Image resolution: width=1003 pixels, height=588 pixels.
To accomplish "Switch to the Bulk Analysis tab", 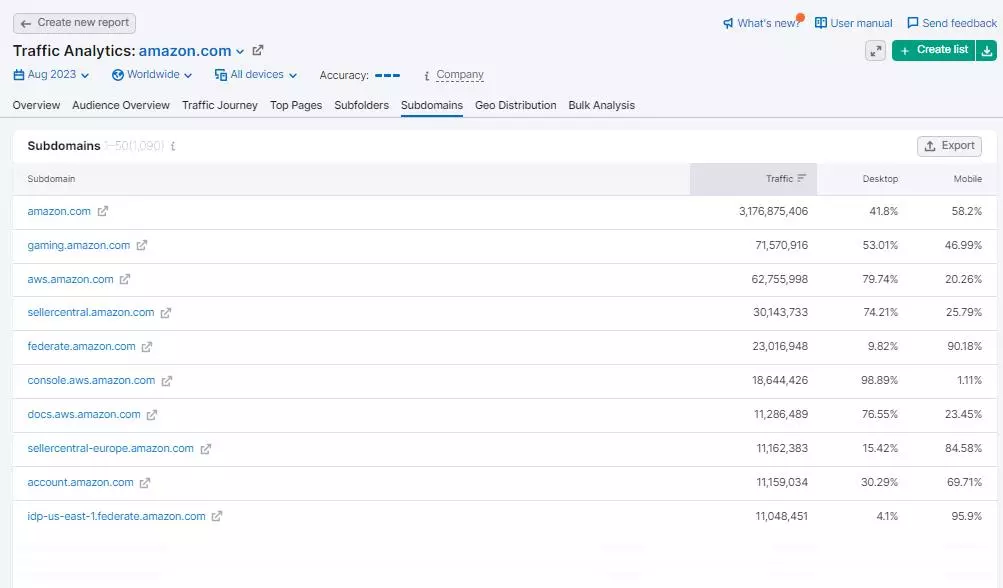I will [602, 105].
